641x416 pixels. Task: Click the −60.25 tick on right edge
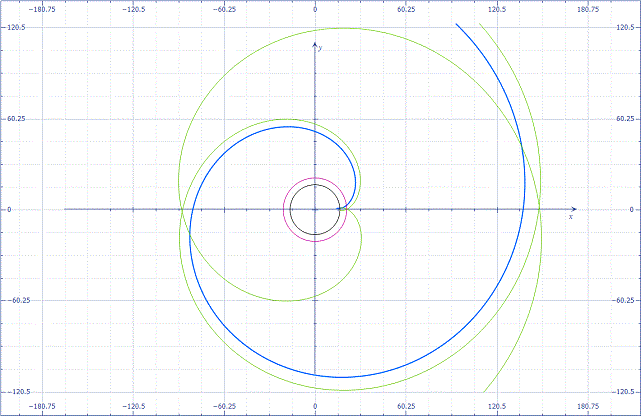(623, 300)
